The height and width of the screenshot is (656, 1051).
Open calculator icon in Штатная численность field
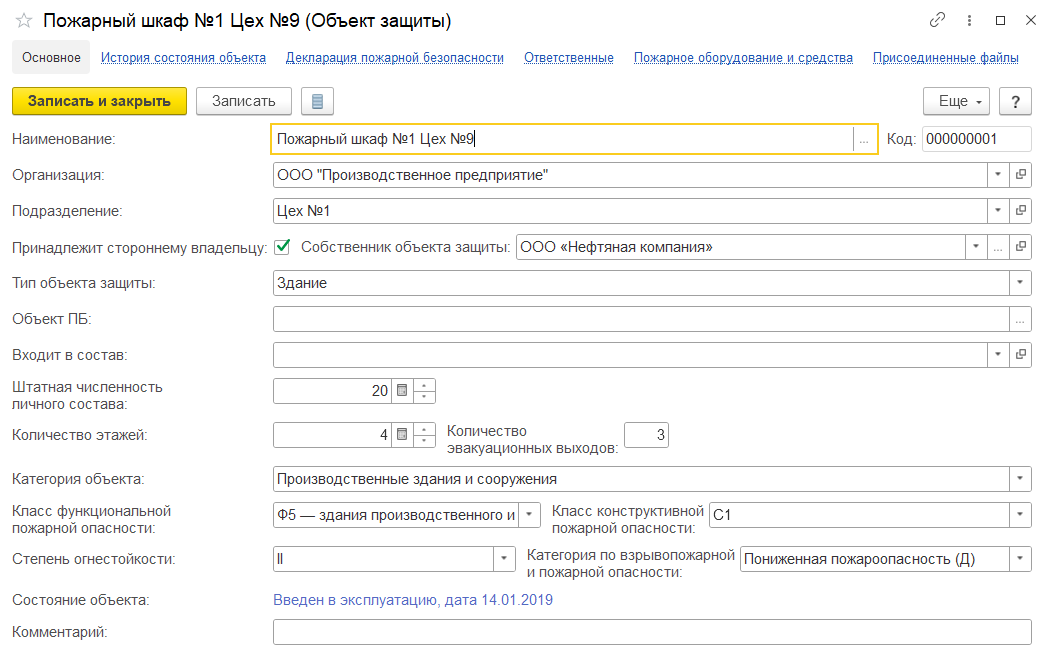402,391
